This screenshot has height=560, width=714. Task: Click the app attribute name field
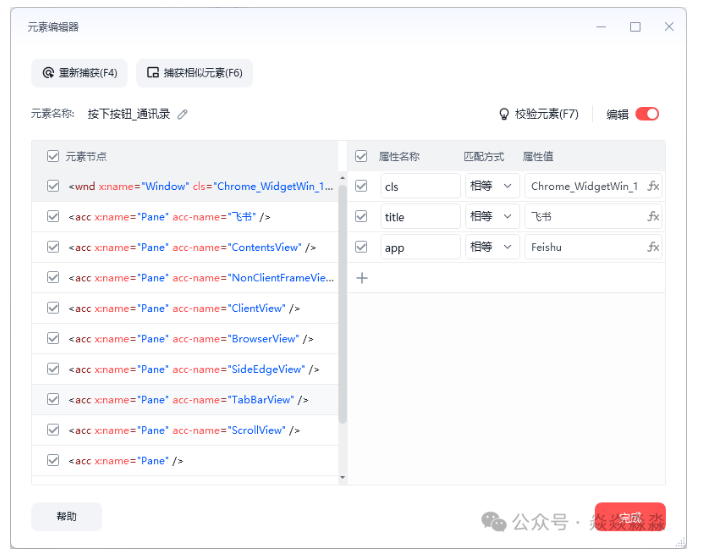click(420, 247)
